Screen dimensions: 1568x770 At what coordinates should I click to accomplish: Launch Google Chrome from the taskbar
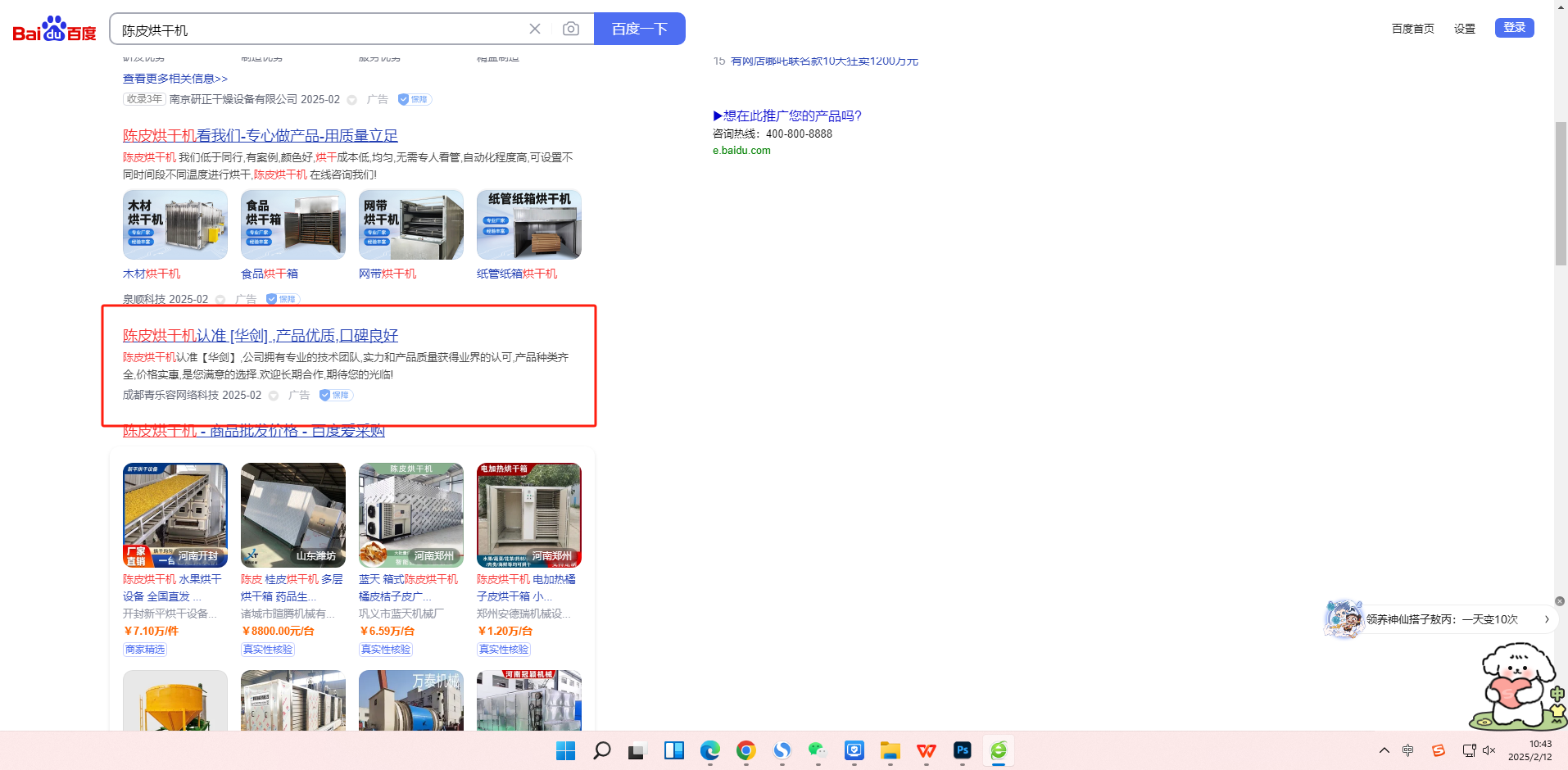pyautogui.click(x=746, y=750)
